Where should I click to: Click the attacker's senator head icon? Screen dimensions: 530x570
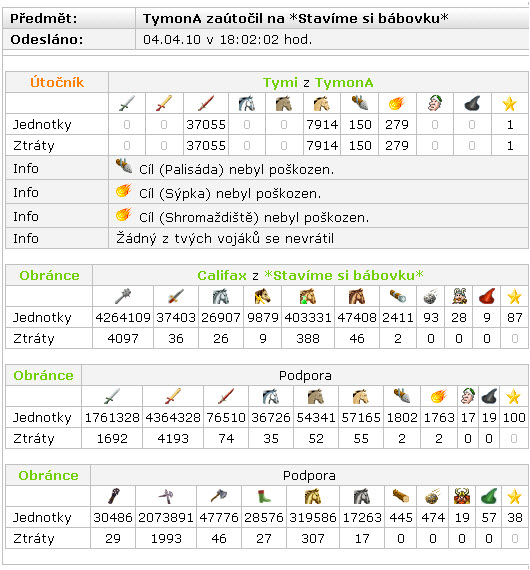point(435,103)
